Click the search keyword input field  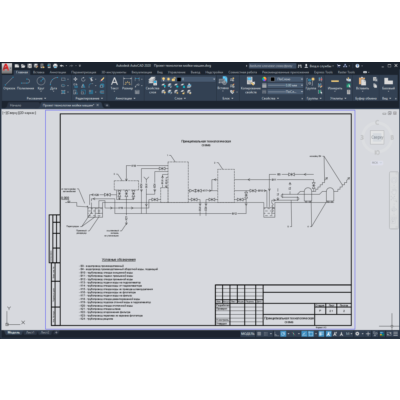pyautogui.click(x=272, y=66)
